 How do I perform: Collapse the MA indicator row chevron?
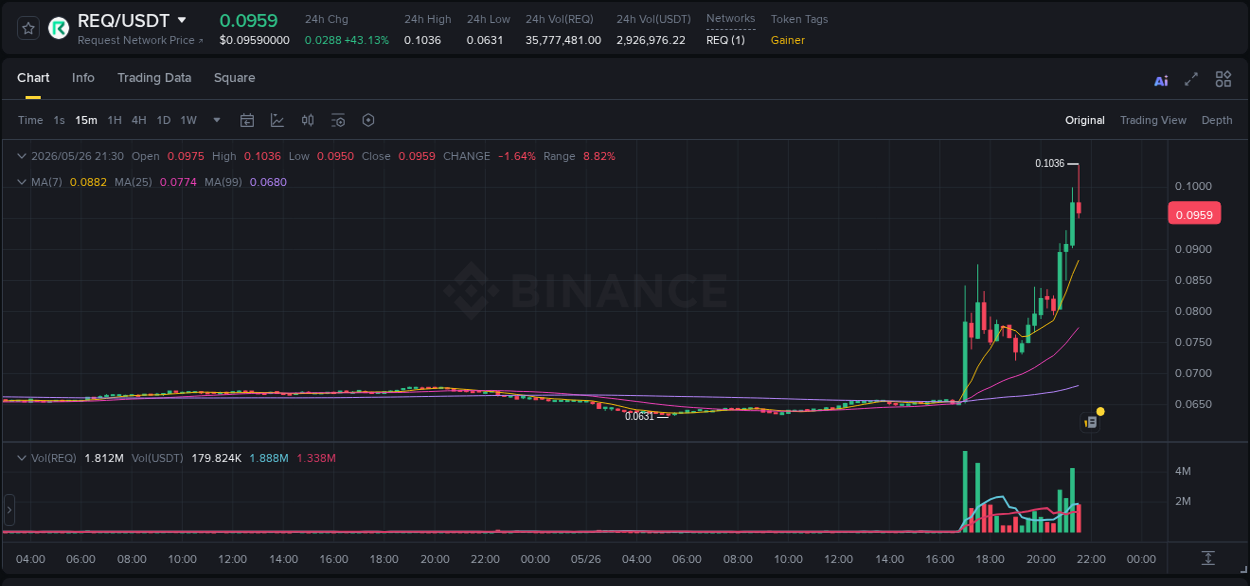click(21, 182)
